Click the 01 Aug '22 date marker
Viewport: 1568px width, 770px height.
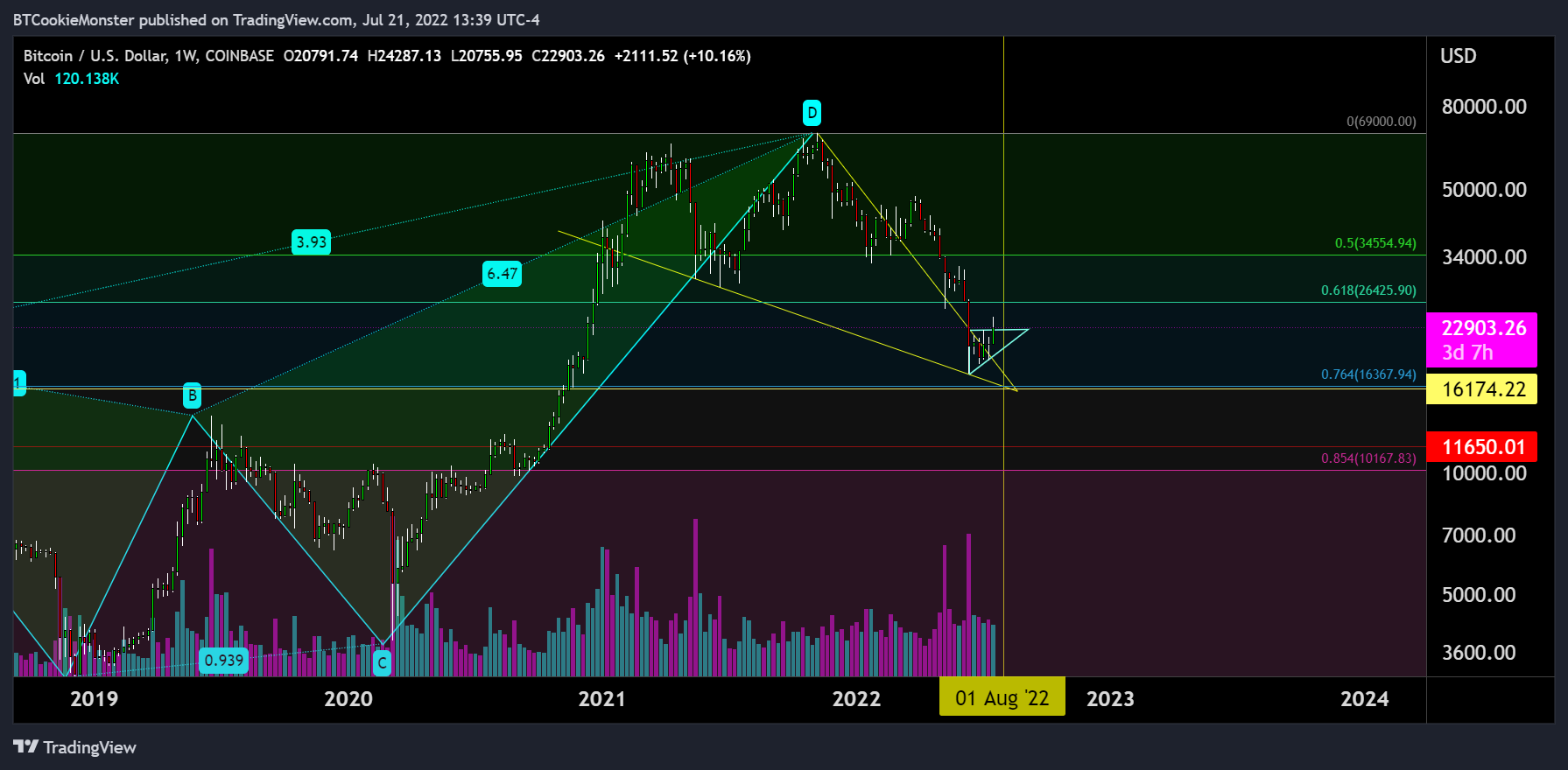pos(1002,697)
